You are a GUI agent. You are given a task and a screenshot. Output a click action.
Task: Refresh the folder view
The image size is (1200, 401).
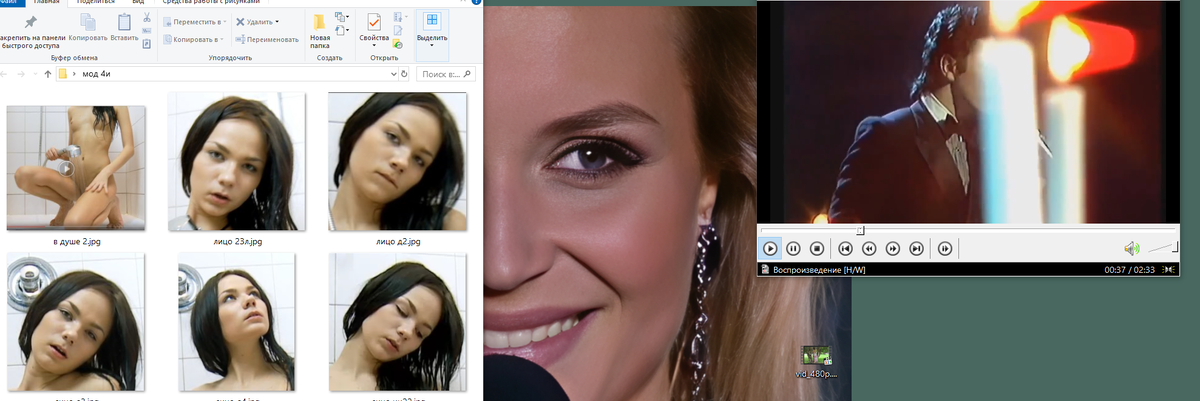pos(403,74)
